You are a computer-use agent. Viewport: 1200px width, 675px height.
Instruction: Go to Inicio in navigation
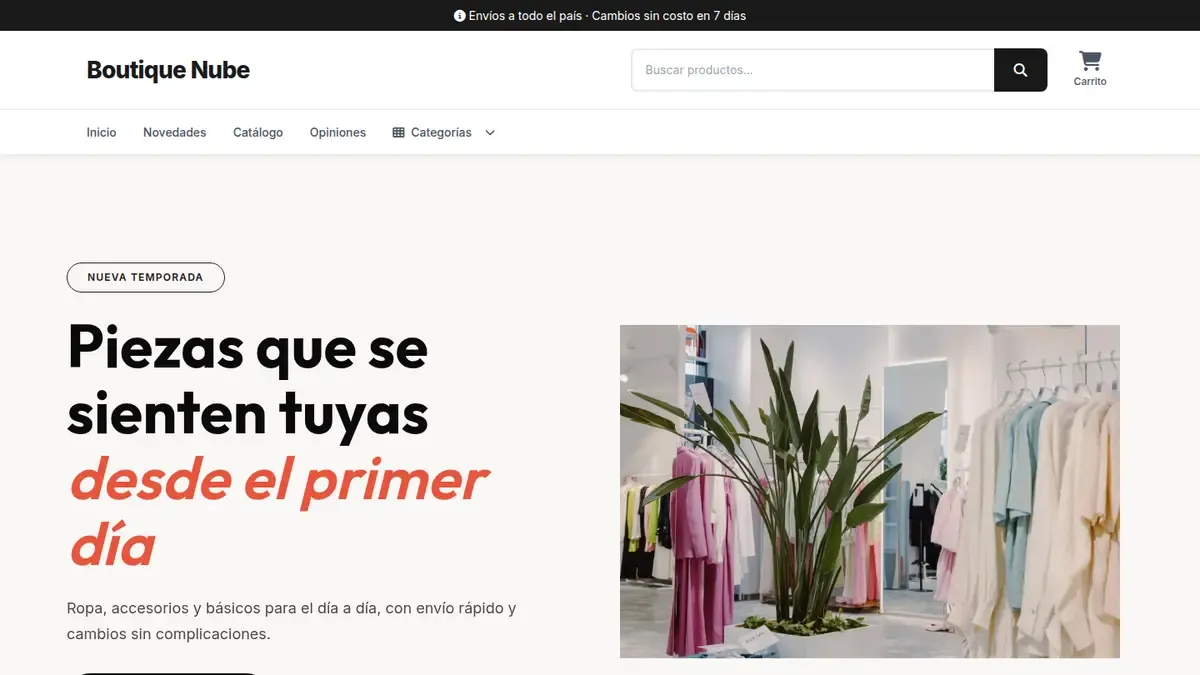click(x=101, y=132)
